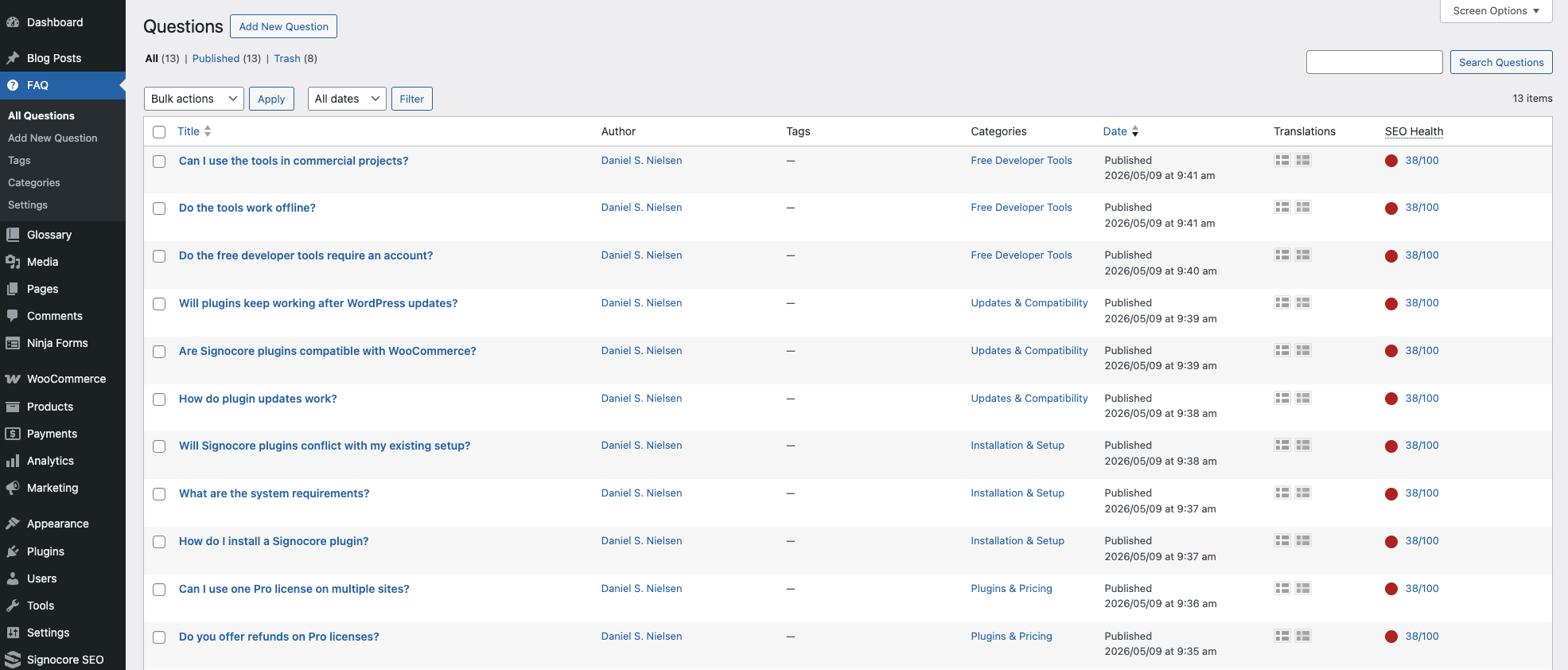The width and height of the screenshot is (1568, 670).
Task: Click the Media library icon
Action: pyautogui.click(x=13, y=262)
